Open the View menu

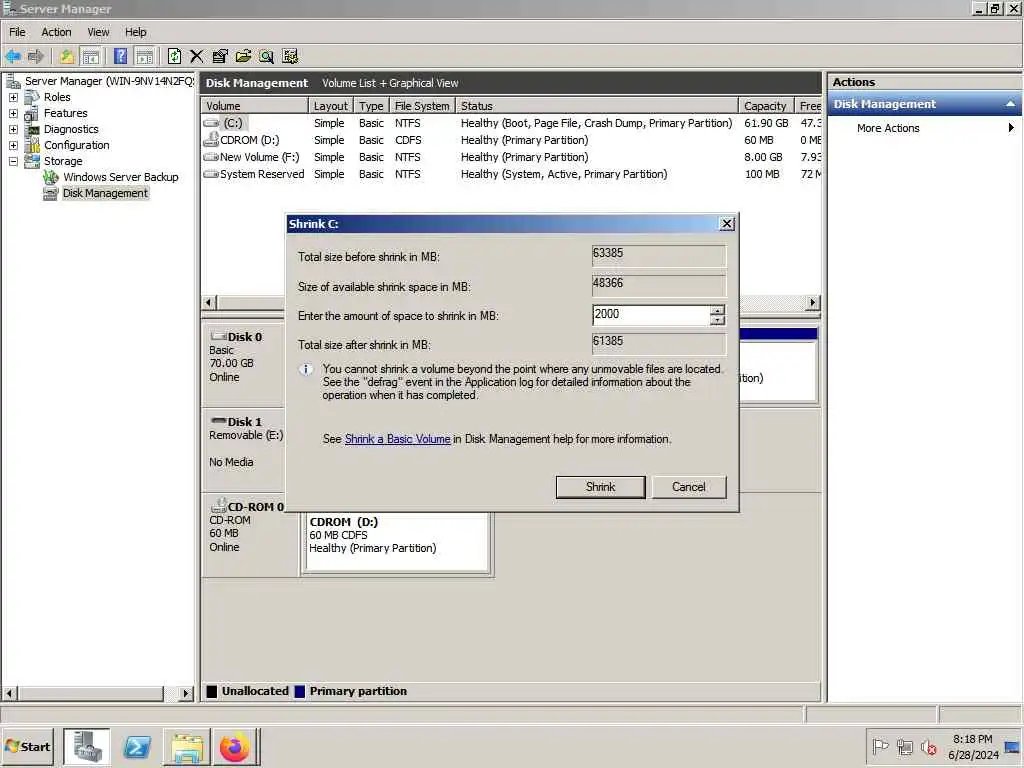click(99, 32)
